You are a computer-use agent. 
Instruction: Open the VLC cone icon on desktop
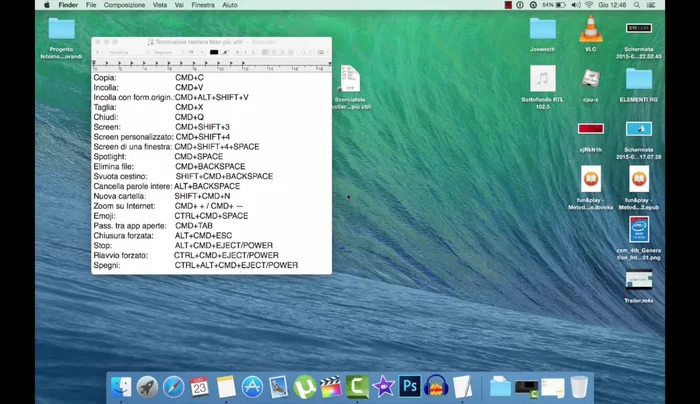tap(591, 30)
